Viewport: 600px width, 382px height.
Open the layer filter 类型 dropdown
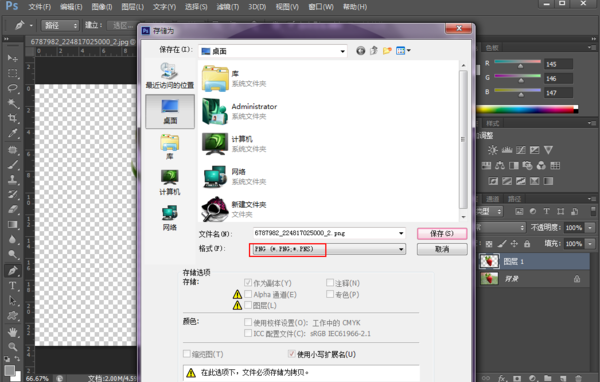point(490,211)
